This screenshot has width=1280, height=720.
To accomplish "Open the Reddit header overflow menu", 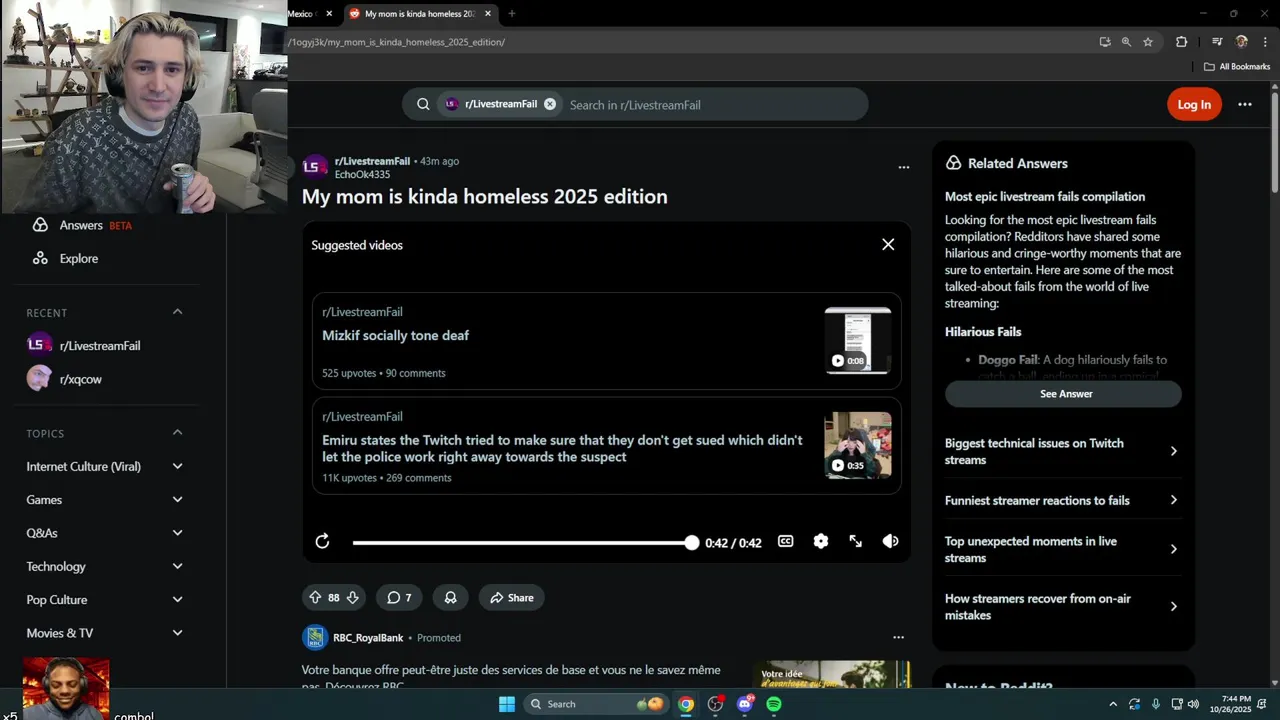I will coord(1245,104).
